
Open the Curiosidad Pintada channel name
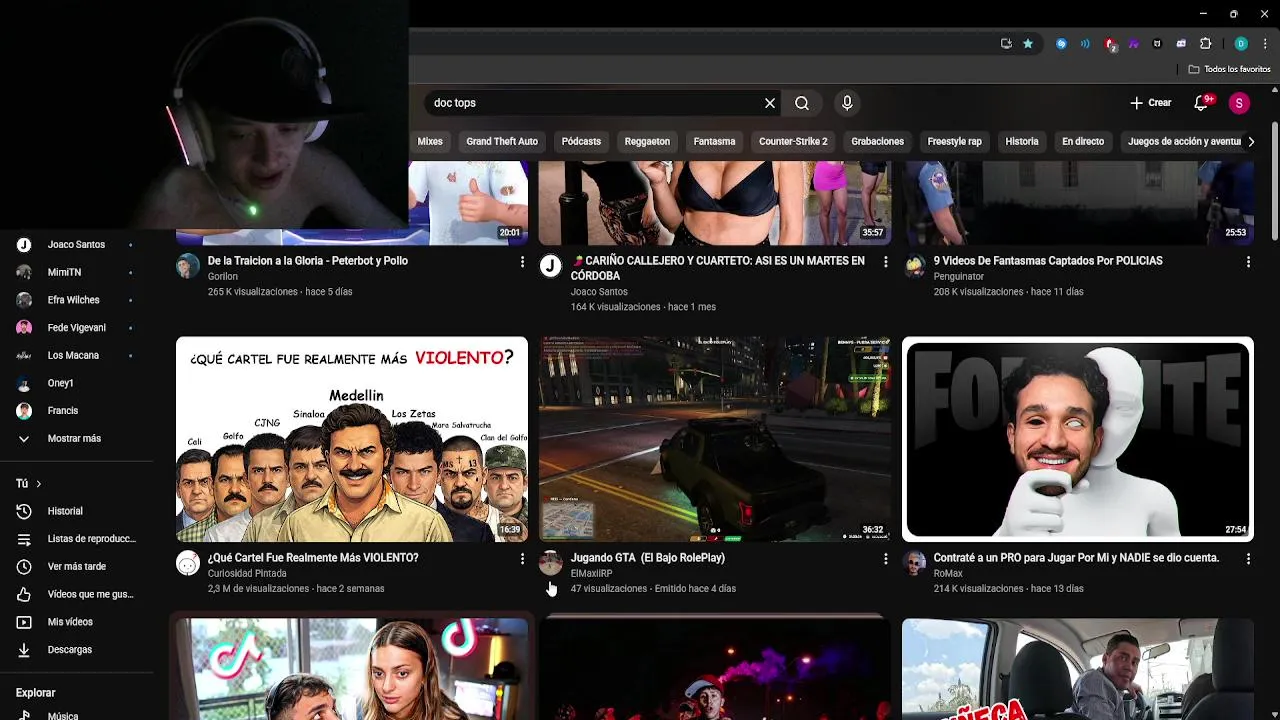coord(247,574)
